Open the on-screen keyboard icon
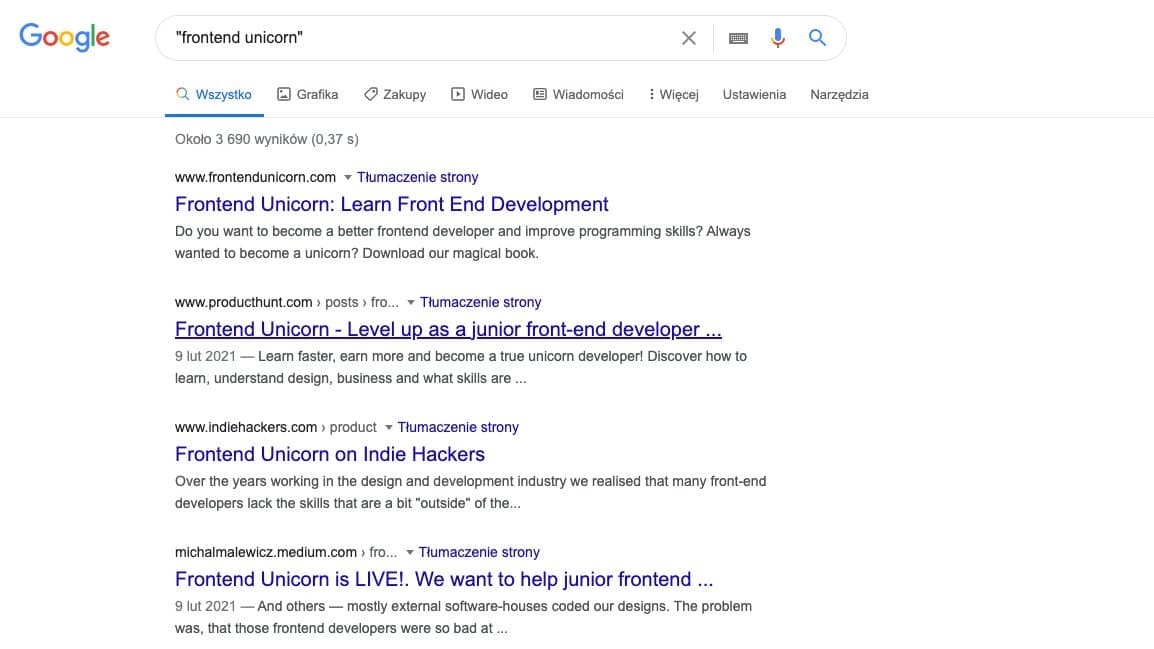Viewport: 1154px width, 649px height. coord(738,38)
